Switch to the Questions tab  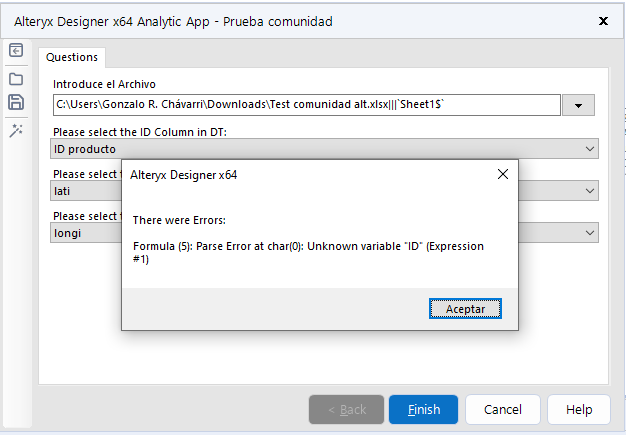(72, 58)
